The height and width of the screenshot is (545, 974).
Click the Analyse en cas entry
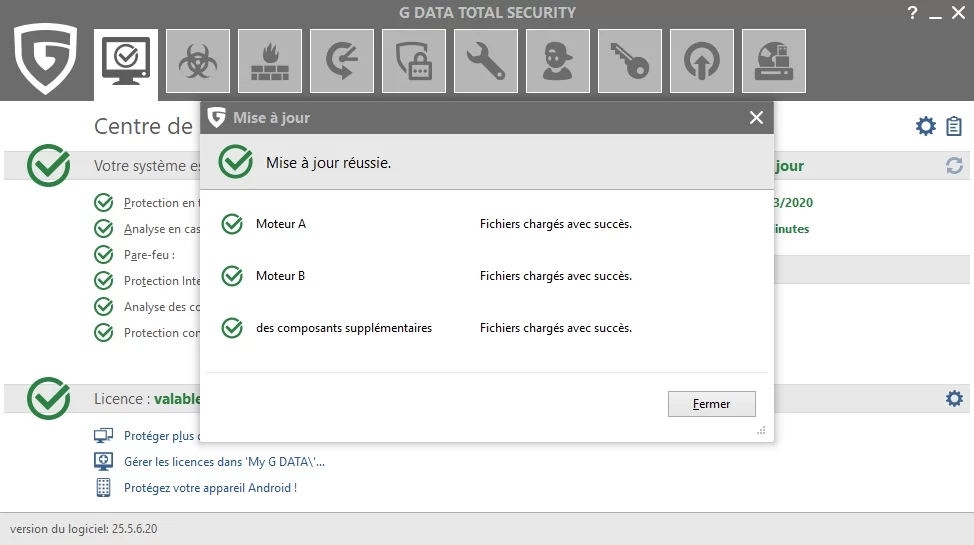tap(162, 229)
